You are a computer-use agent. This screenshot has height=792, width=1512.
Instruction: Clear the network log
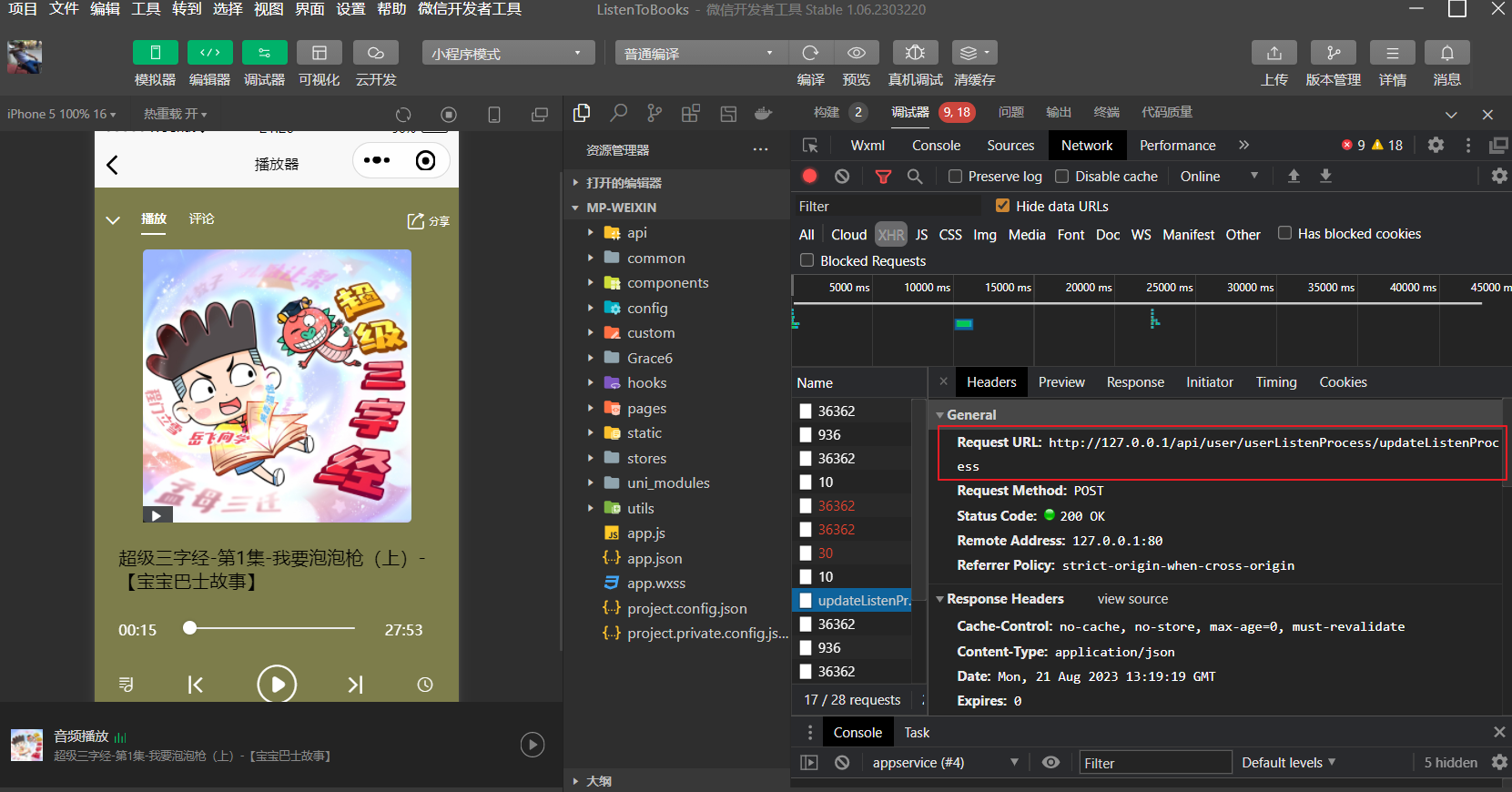842,176
